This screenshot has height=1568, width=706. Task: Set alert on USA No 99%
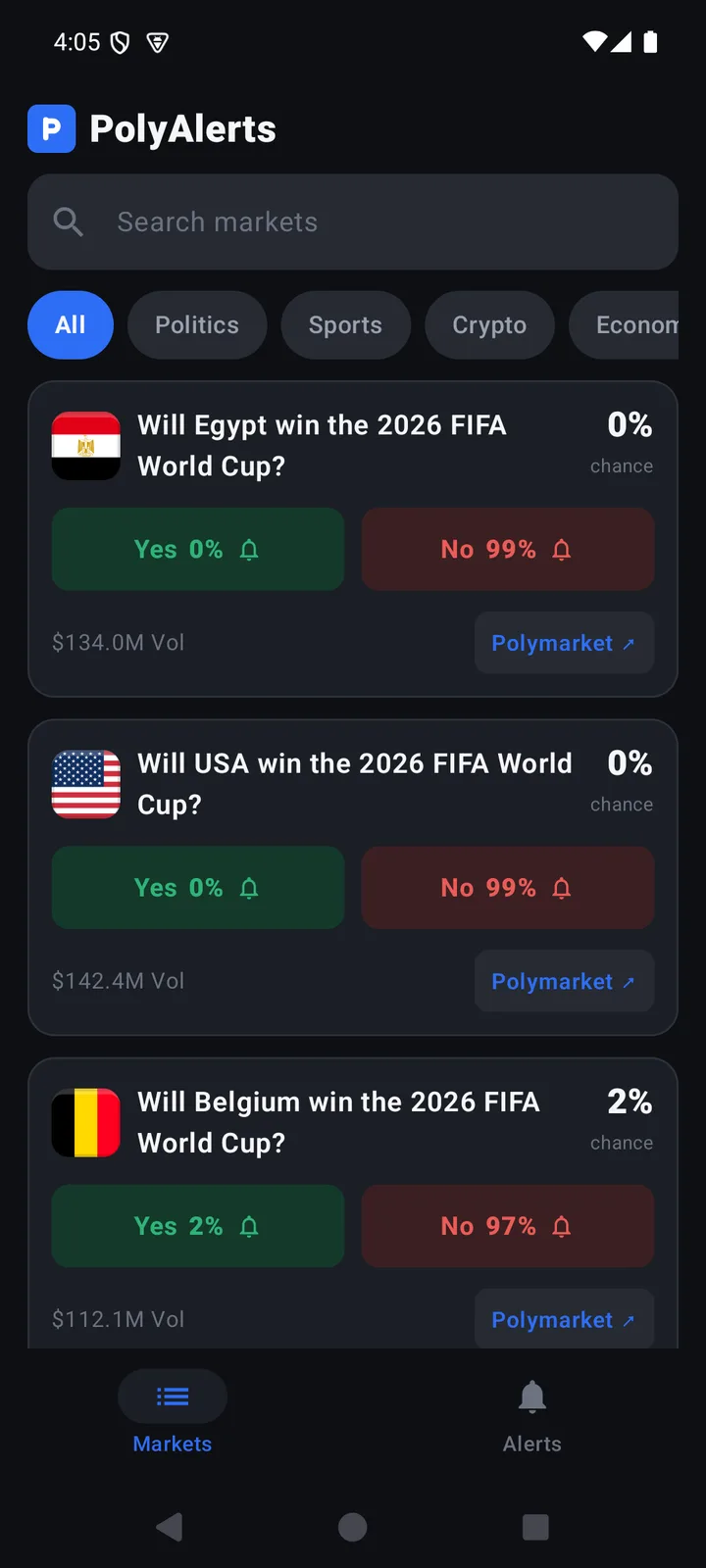(508, 888)
